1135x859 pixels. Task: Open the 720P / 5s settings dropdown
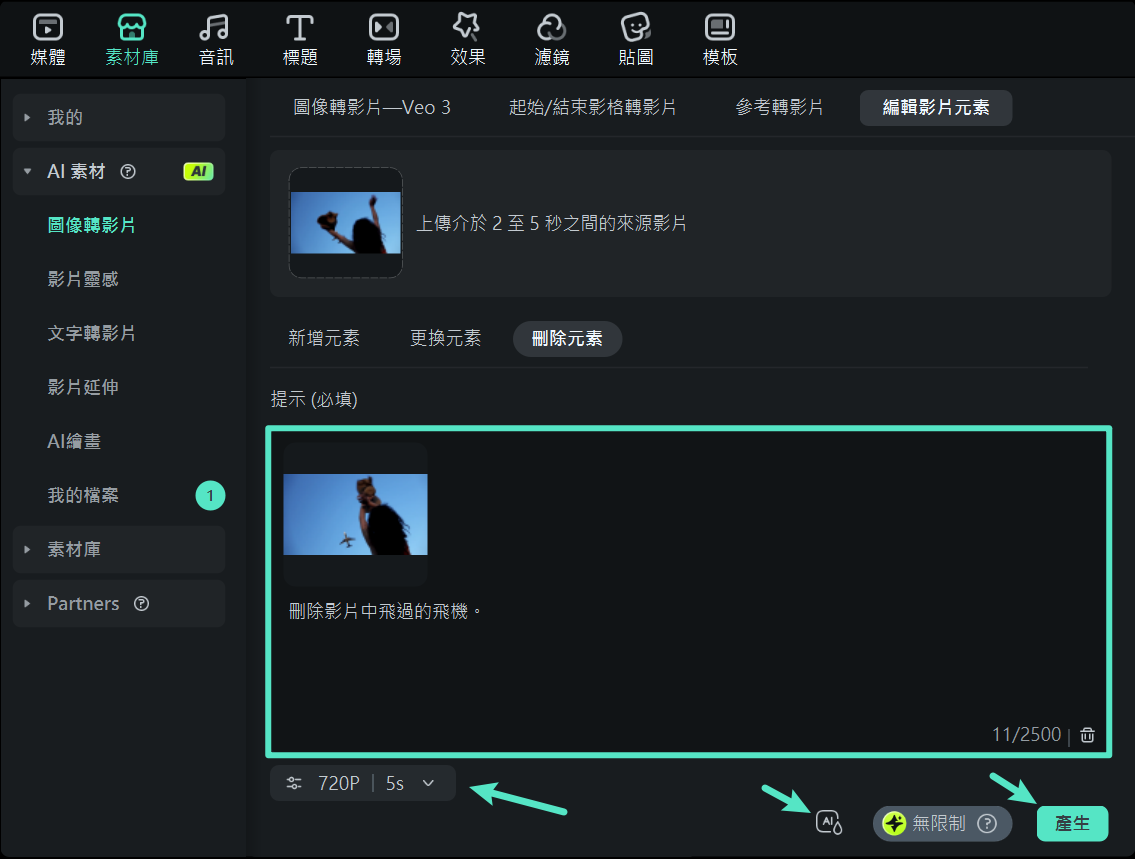point(362,783)
